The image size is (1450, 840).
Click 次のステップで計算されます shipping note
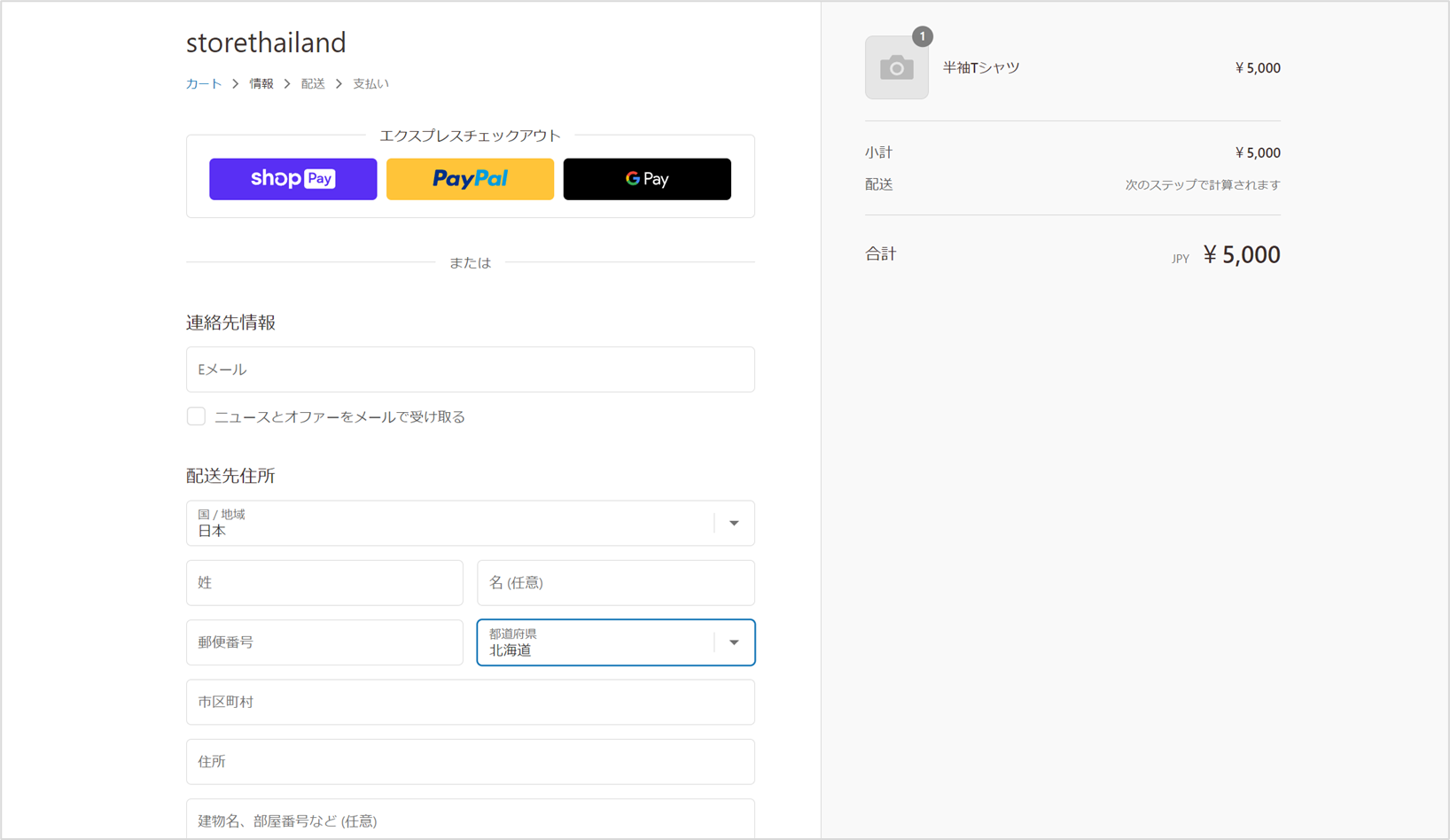point(1203,184)
